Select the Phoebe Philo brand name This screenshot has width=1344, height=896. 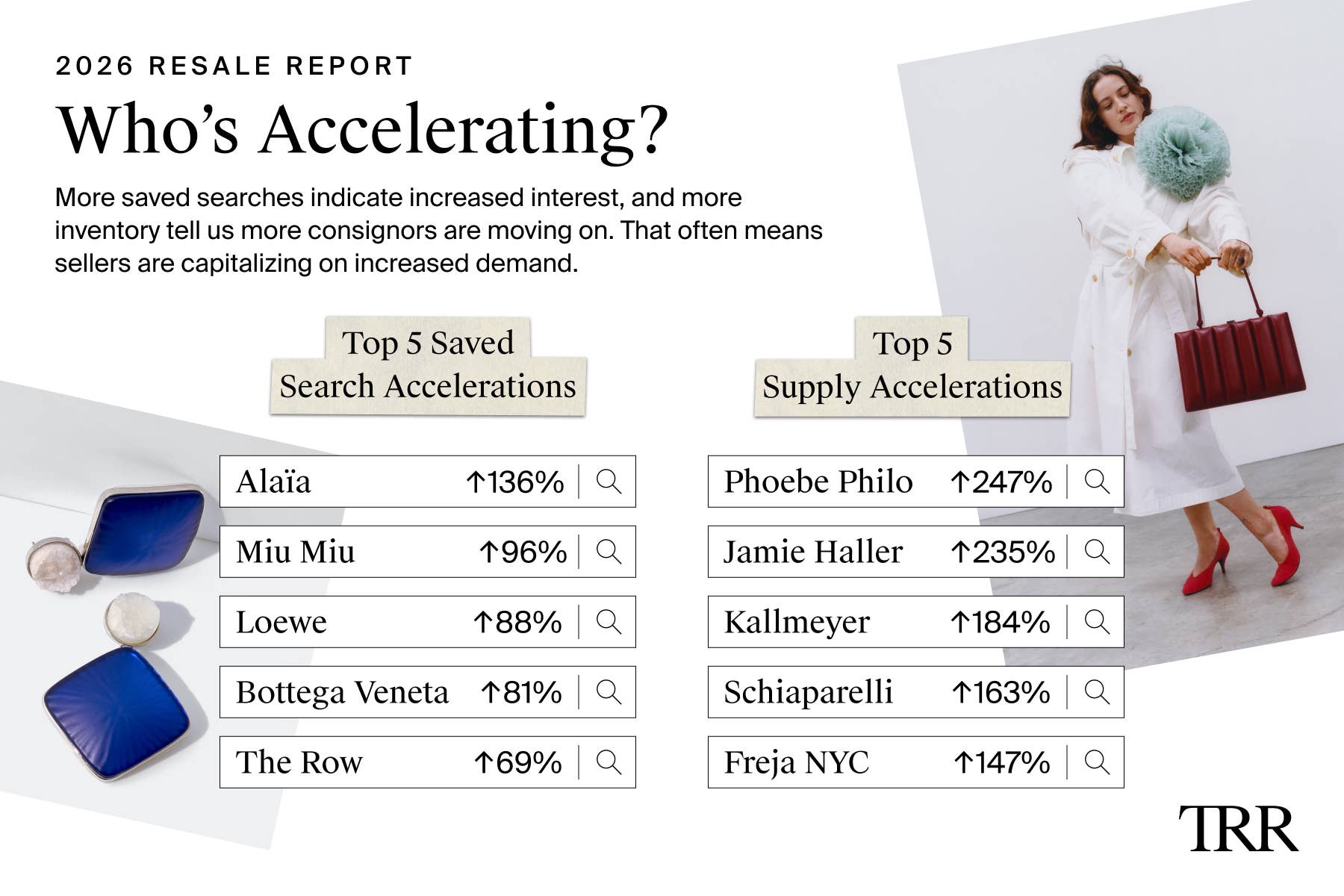click(818, 482)
